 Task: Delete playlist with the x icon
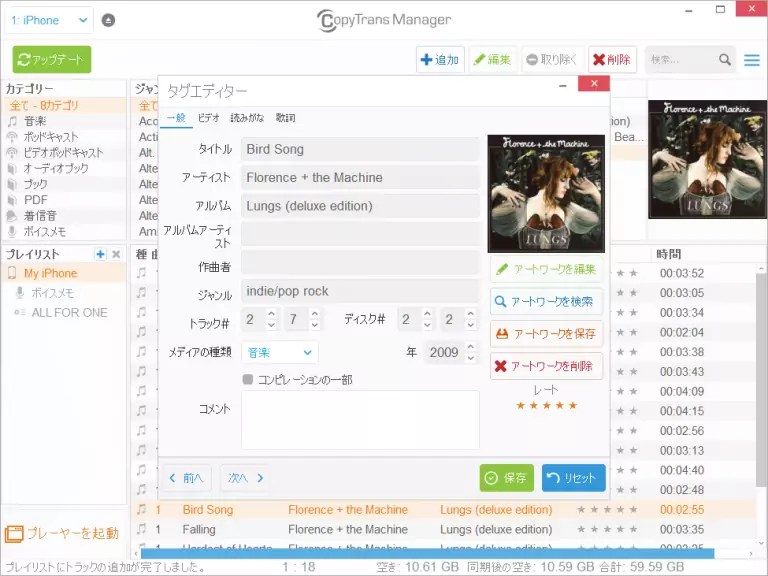coord(116,254)
